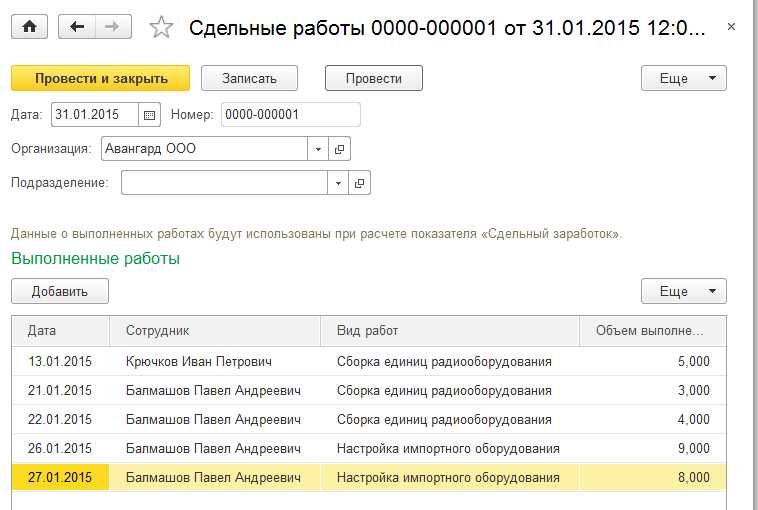Expand the Подразделение dropdown list
The image size is (758, 510).
(338, 183)
